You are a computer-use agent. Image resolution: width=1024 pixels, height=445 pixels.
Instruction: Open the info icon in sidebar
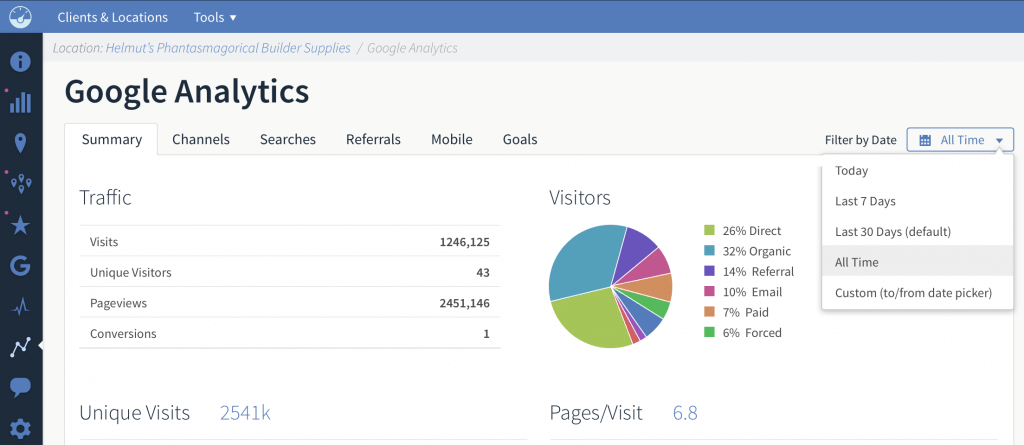click(x=20, y=62)
